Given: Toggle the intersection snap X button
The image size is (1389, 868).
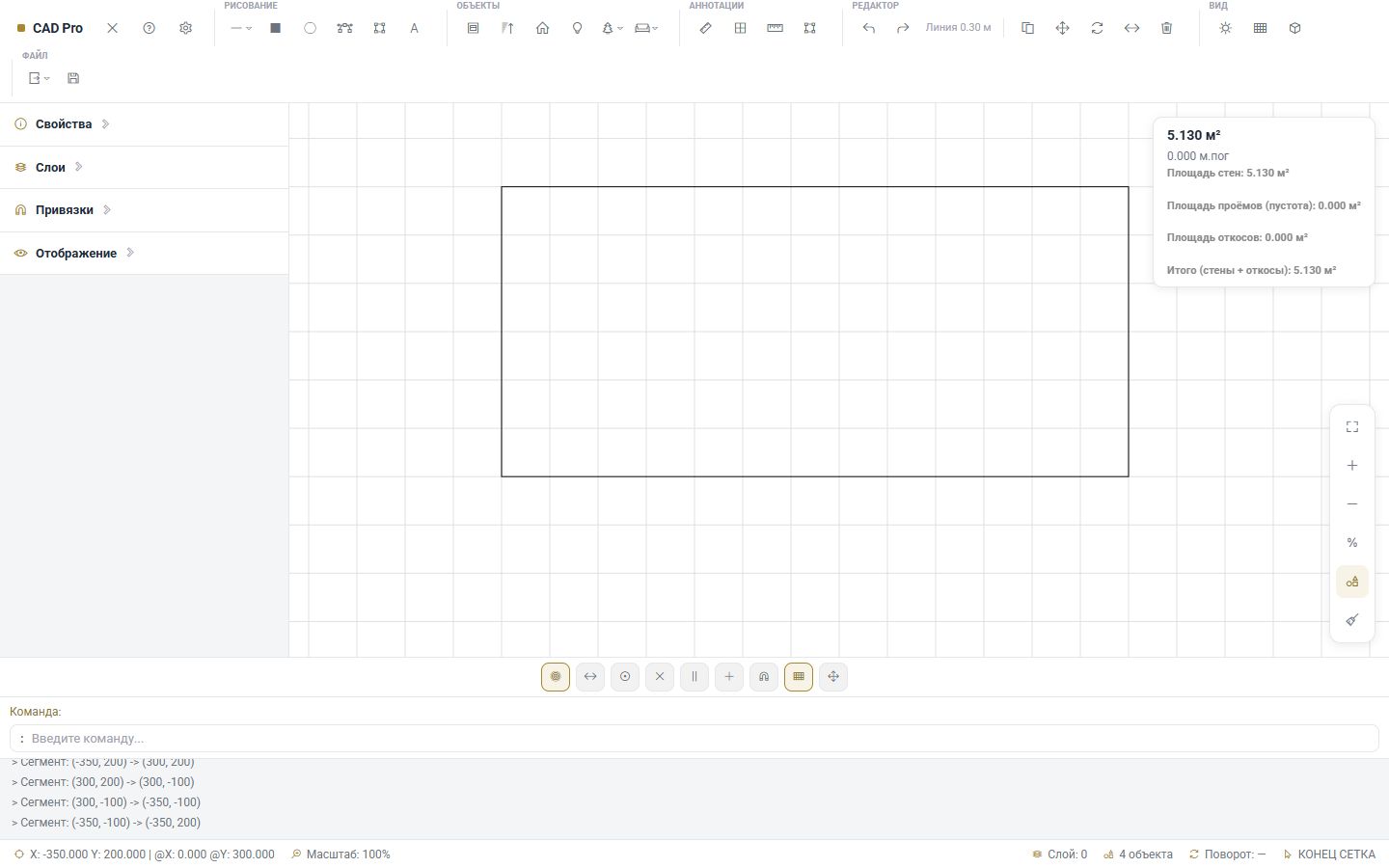Looking at the screenshot, I should click(660, 676).
